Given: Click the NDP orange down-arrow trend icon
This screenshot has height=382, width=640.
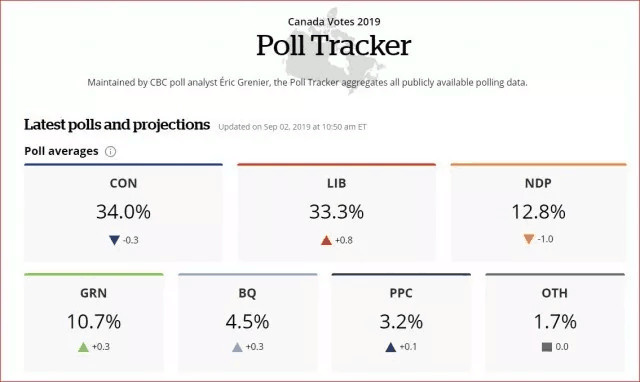Looking at the screenshot, I should pyautogui.click(x=529, y=239).
